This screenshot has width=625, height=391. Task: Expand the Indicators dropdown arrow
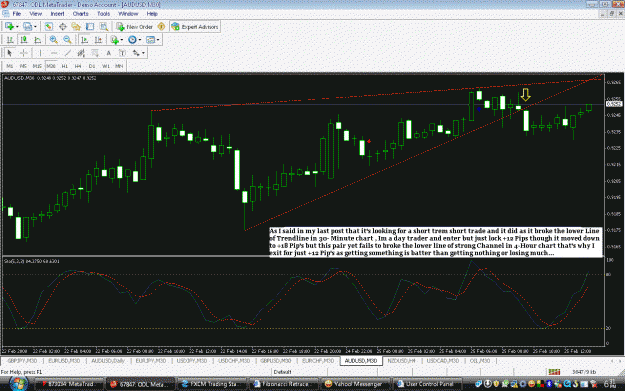click(122, 40)
